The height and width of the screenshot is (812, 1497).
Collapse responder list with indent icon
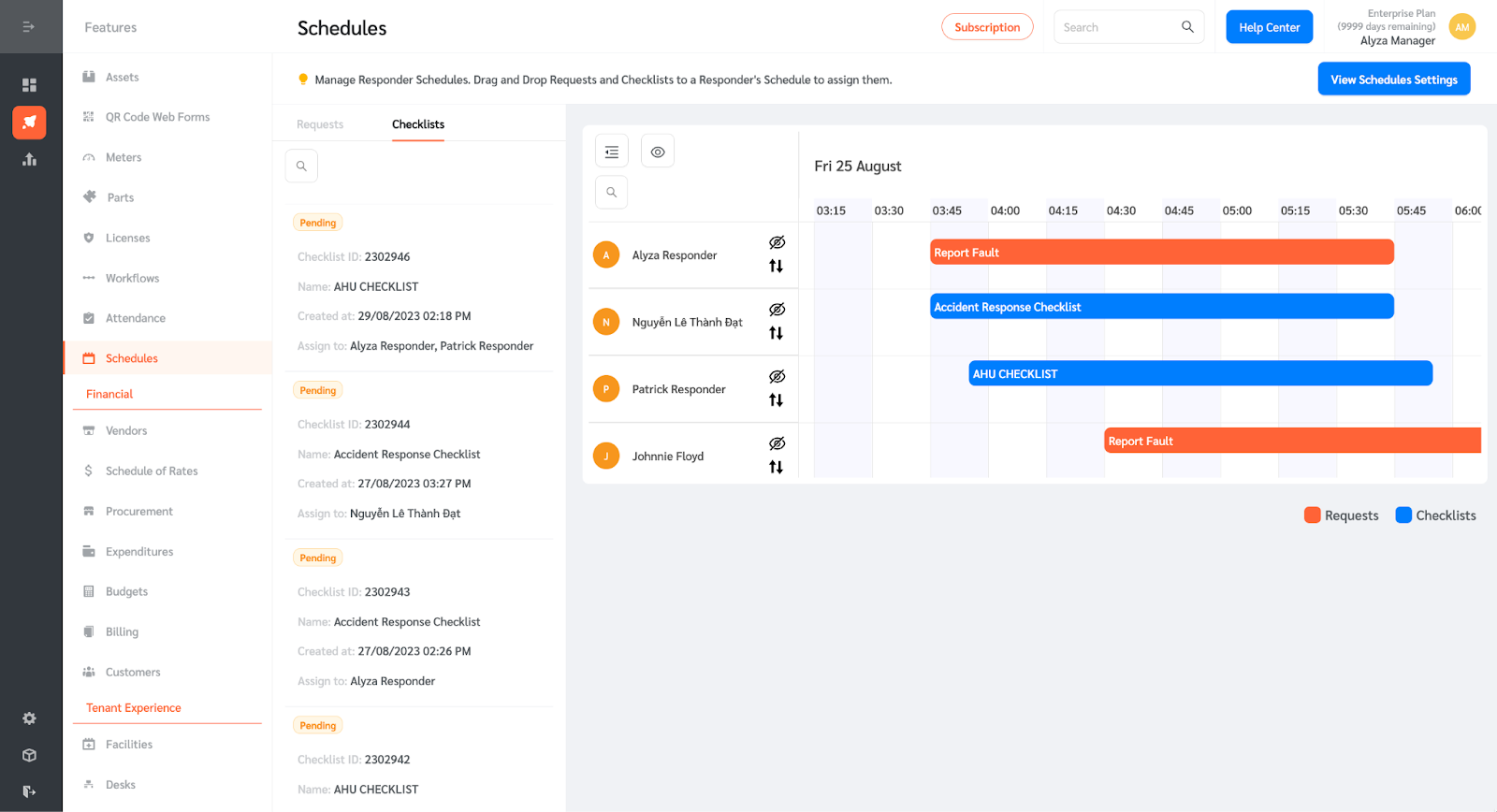point(612,152)
